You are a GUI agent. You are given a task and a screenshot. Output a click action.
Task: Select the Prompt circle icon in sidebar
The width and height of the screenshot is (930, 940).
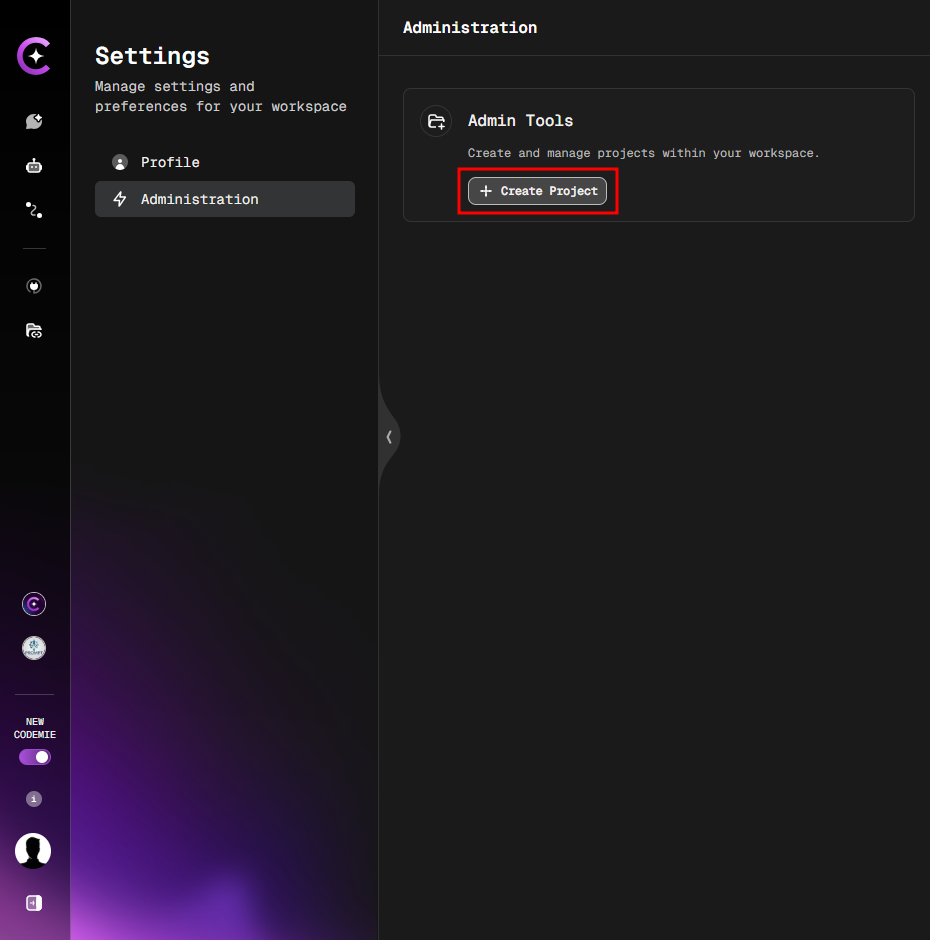34,648
